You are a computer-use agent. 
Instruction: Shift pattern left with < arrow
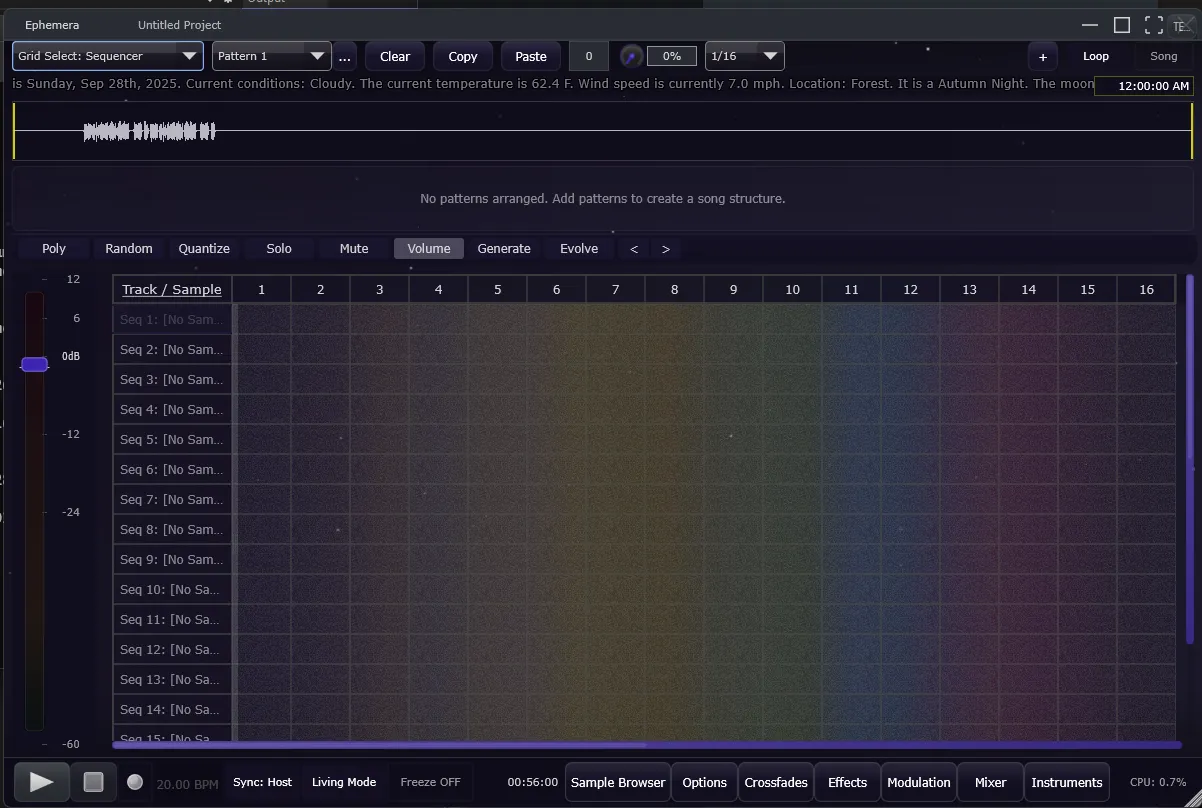point(634,249)
